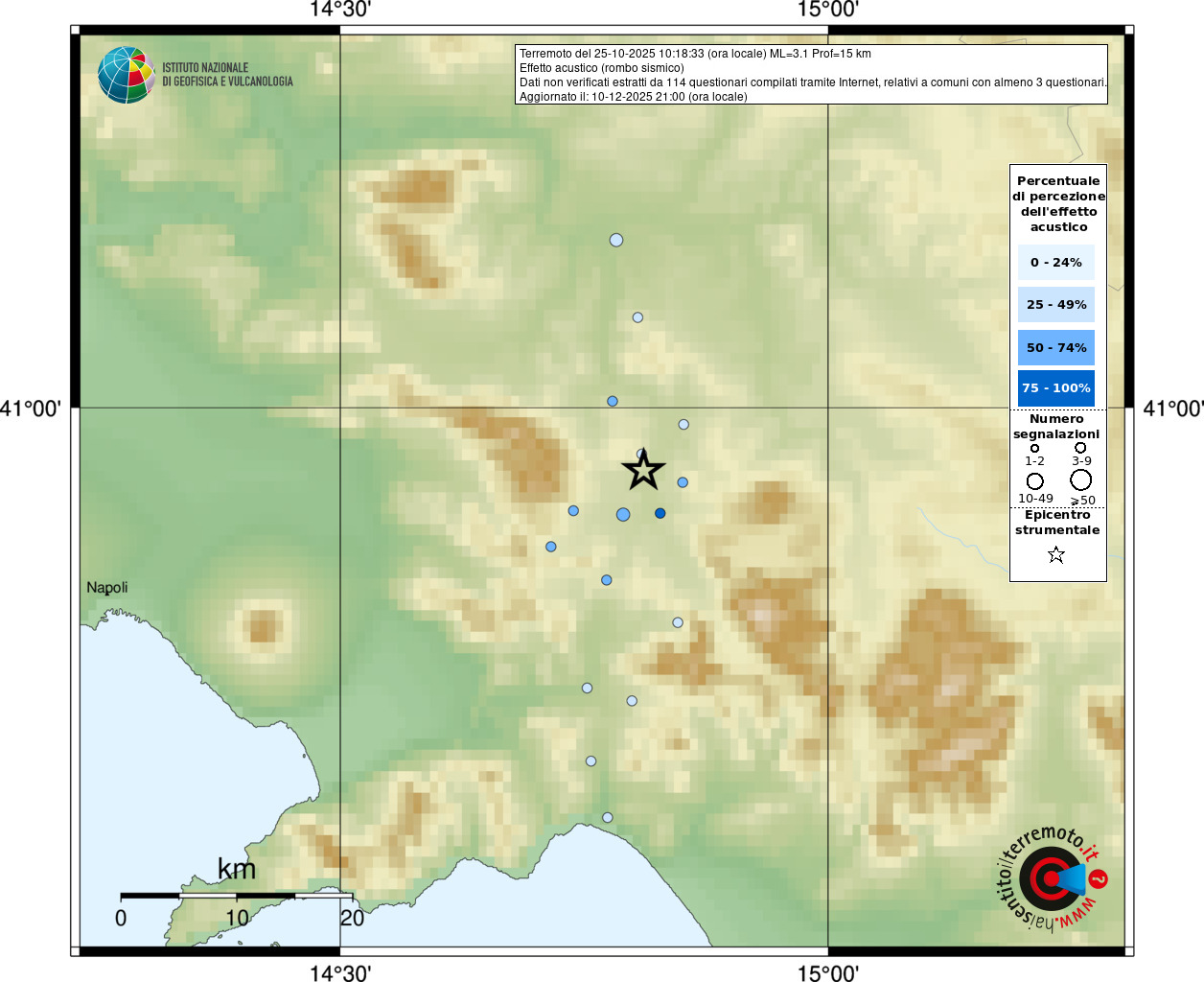Screen dimensions: 1204x982
Task: Click the 50 - 74% legend swatch
Action: [1056, 347]
